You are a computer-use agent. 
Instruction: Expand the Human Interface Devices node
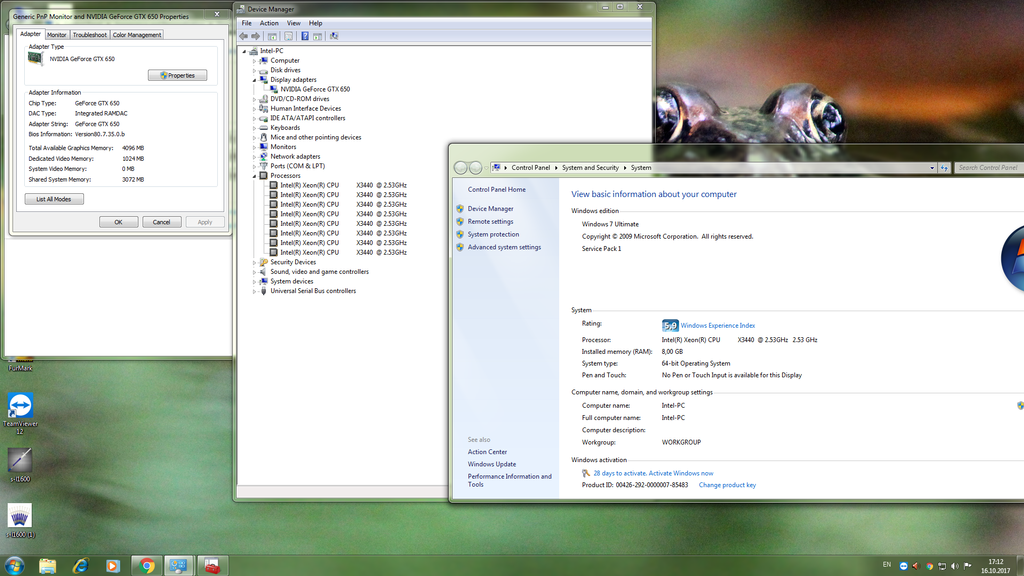(x=255, y=109)
